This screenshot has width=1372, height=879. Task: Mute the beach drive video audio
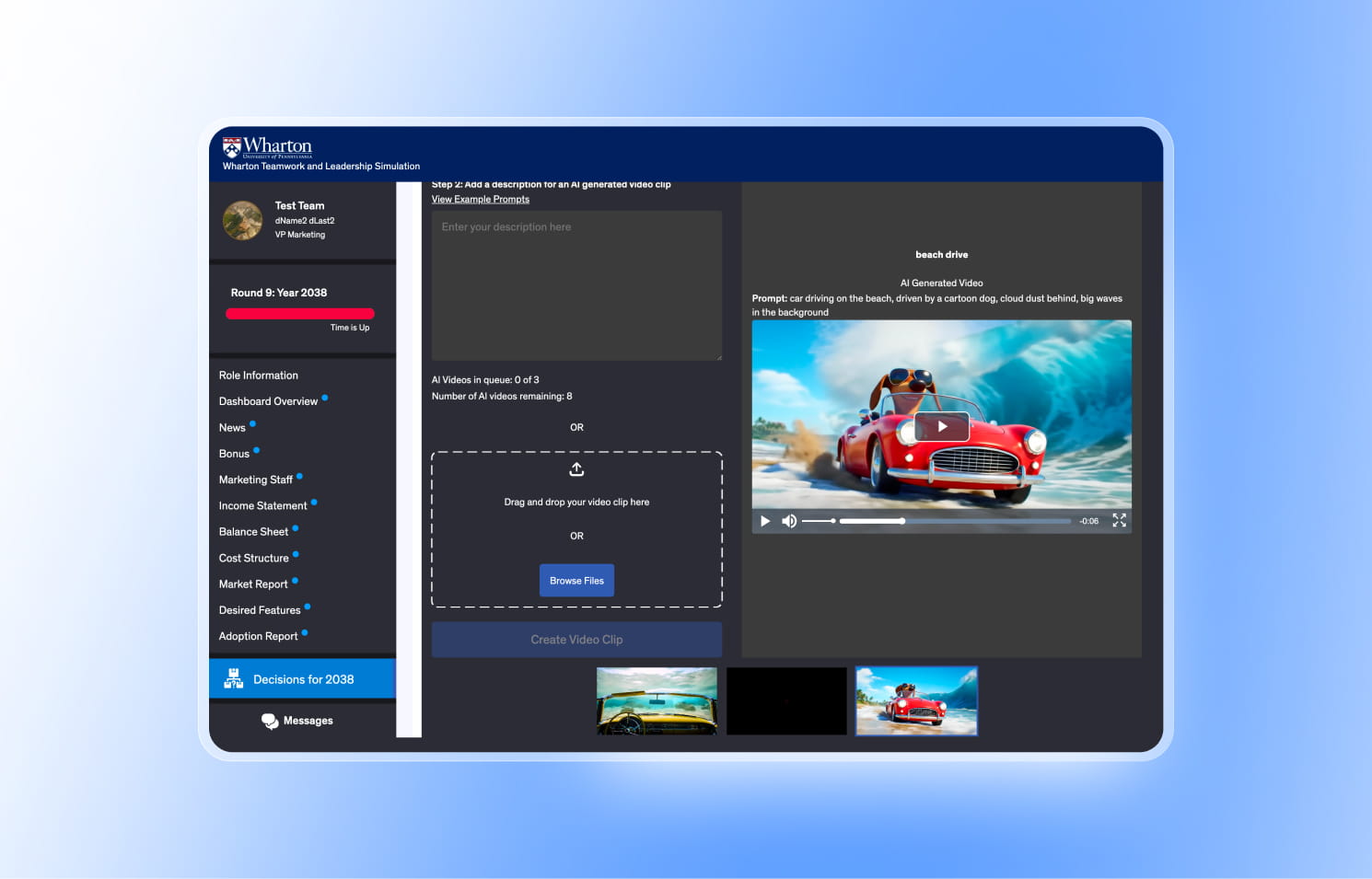pyautogui.click(x=789, y=521)
